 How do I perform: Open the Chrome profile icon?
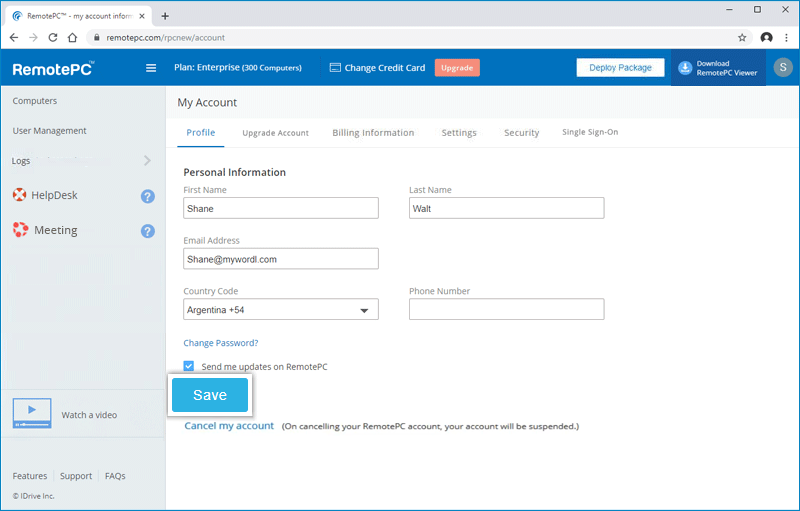(x=766, y=37)
